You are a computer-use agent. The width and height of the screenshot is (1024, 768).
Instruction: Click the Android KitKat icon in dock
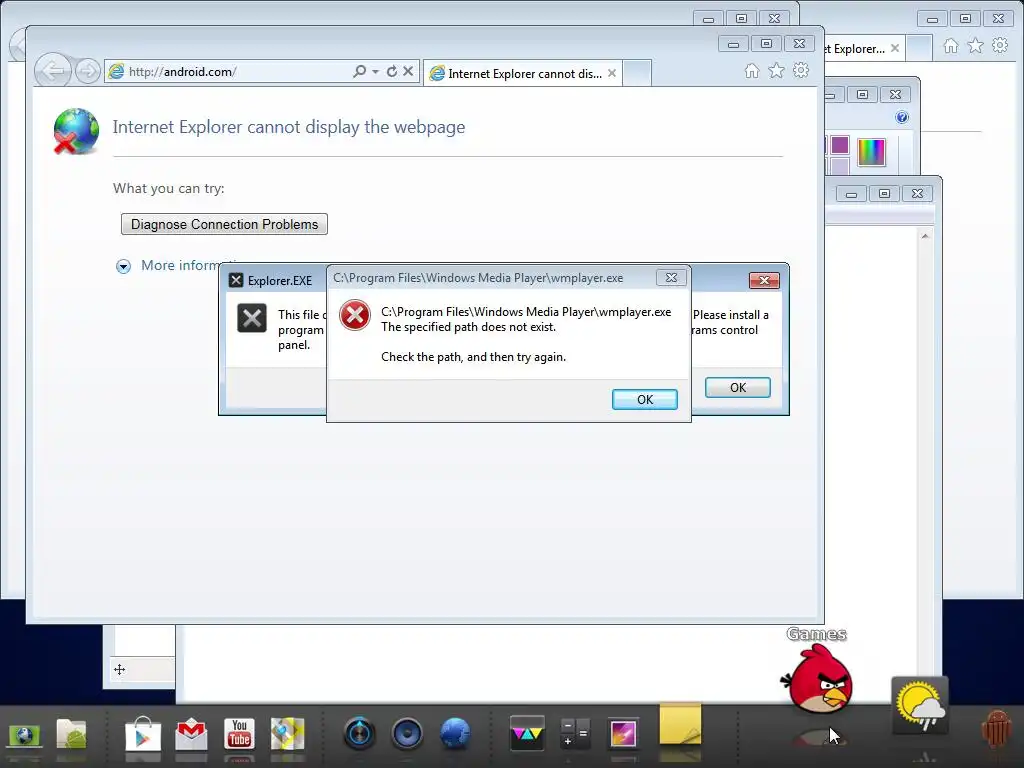click(x=997, y=729)
